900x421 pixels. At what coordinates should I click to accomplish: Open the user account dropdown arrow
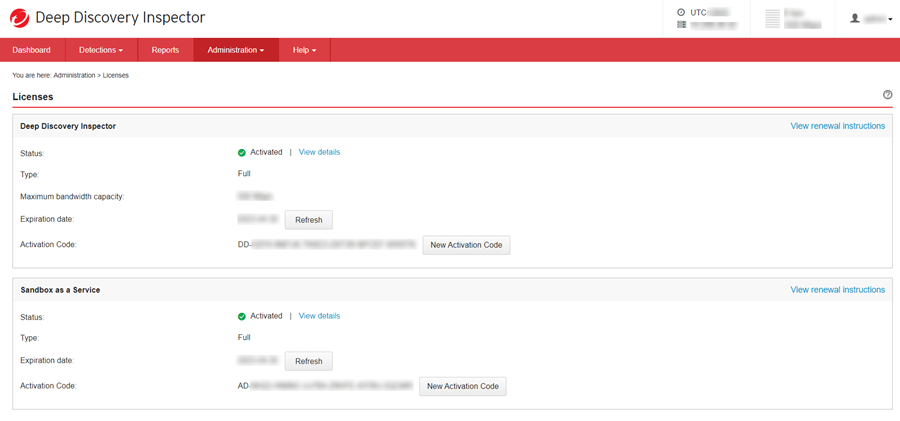coord(890,19)
